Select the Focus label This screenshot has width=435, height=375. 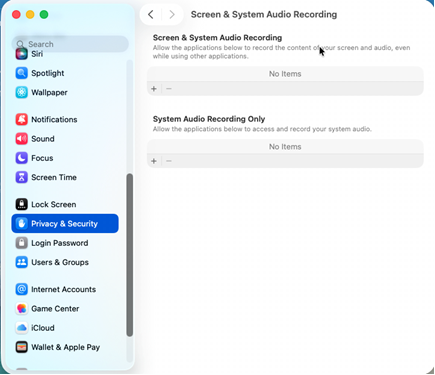[x=42, y=158]
